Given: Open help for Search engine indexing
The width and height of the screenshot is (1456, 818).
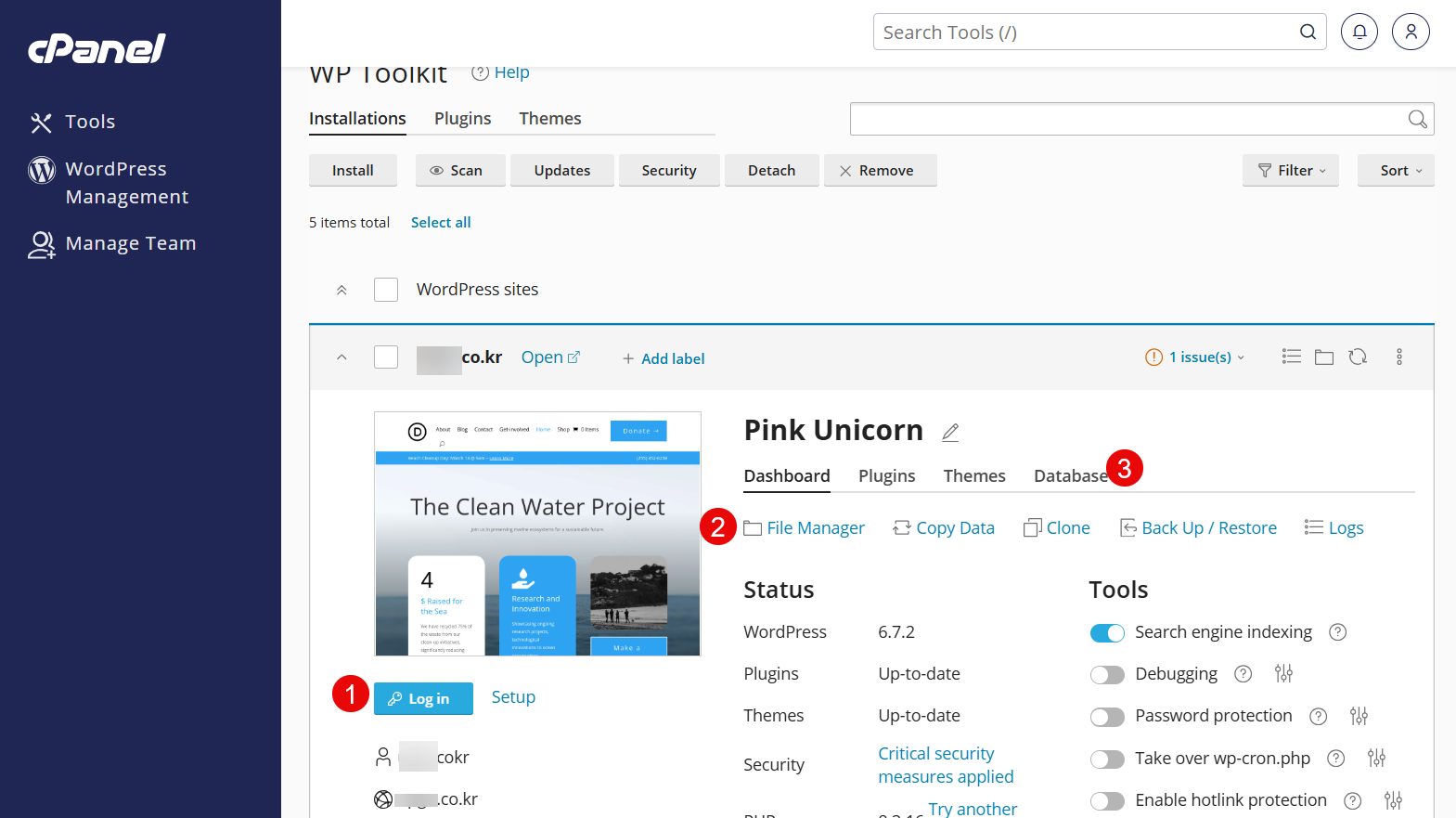Looking at the screenshot, I should point(1337,632).
